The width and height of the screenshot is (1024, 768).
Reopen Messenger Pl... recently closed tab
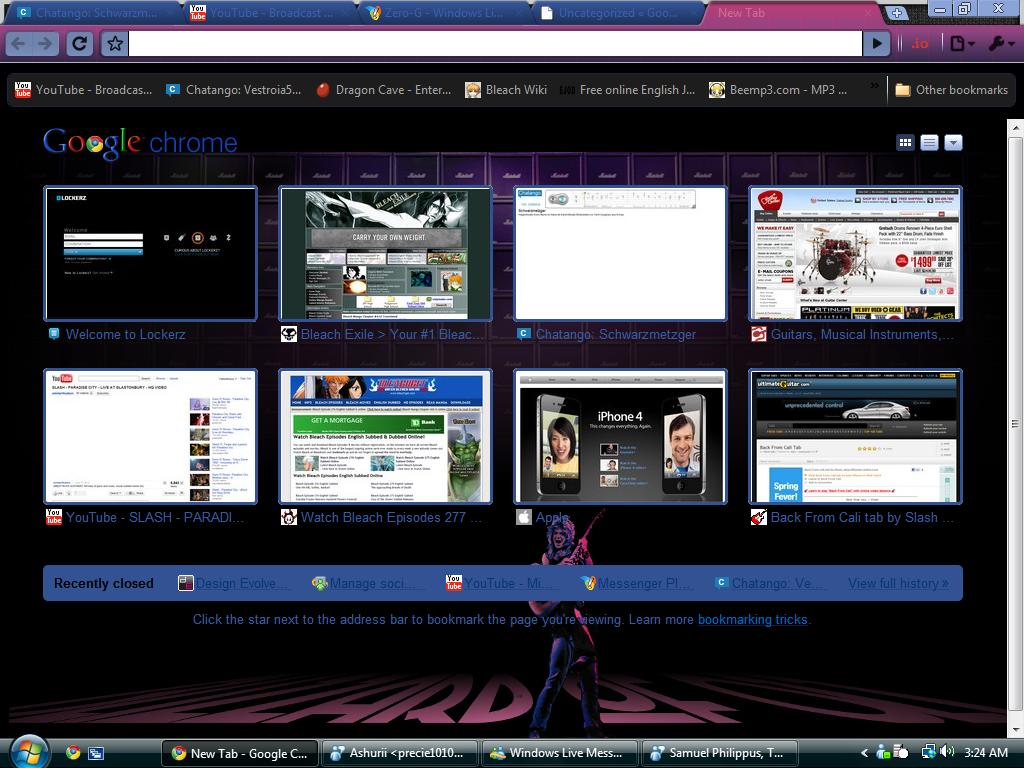click(x=635, y=583)
